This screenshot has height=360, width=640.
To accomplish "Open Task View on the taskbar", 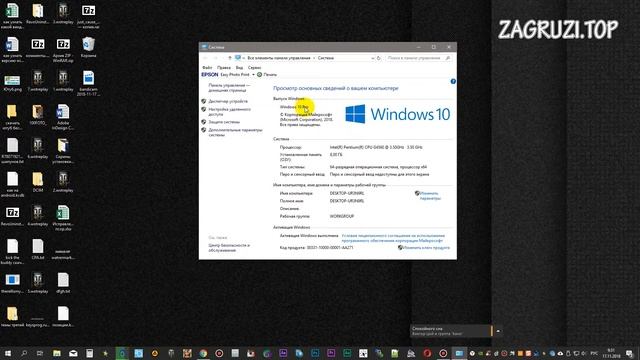I will pos(40,353).
